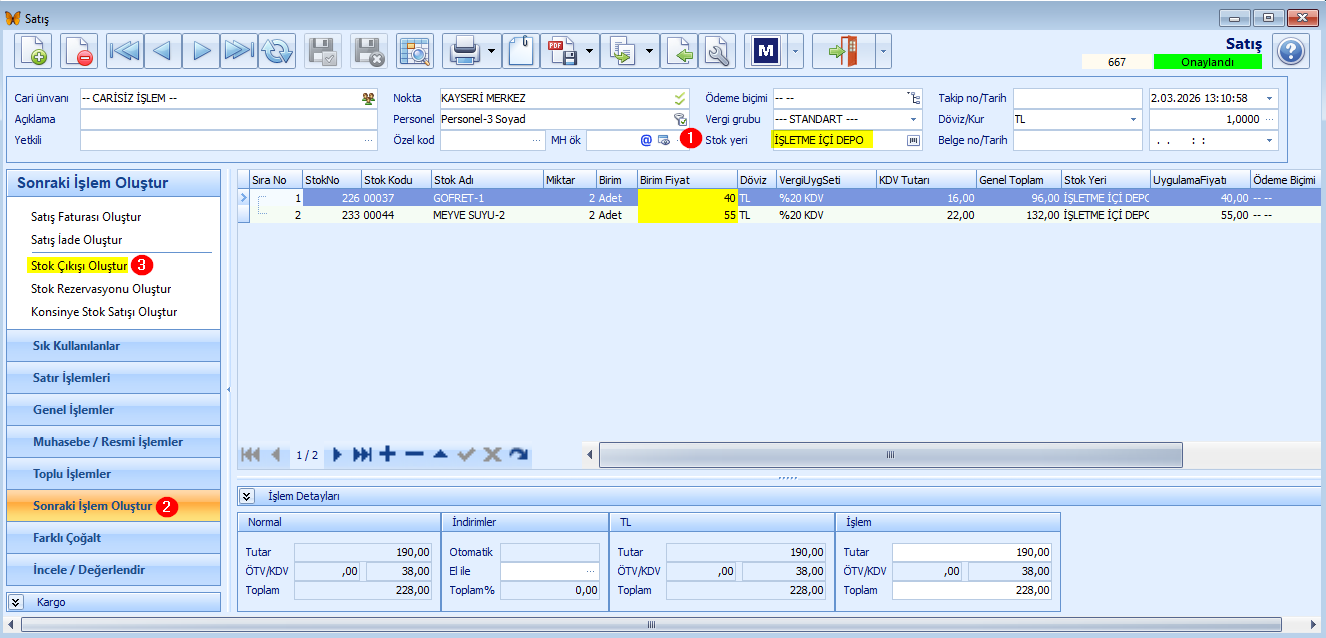
Task: Click the printer icon
Action: [465, 51]
